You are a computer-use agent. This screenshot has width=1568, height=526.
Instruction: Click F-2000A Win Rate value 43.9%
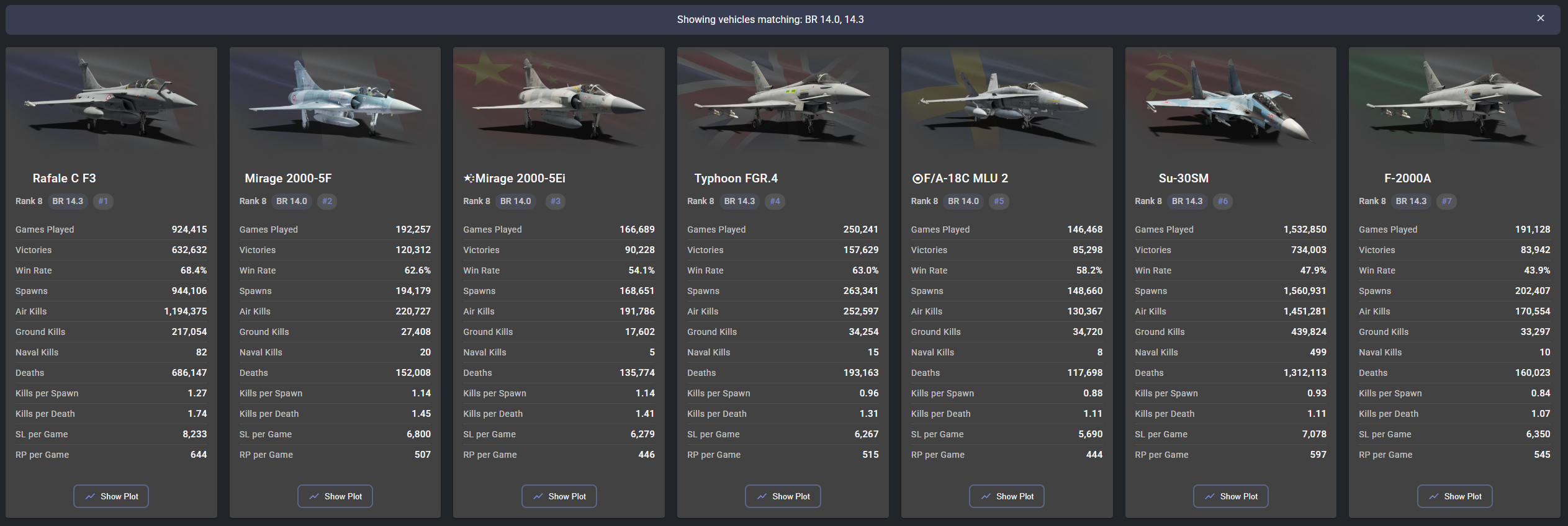pos(1537,270)
